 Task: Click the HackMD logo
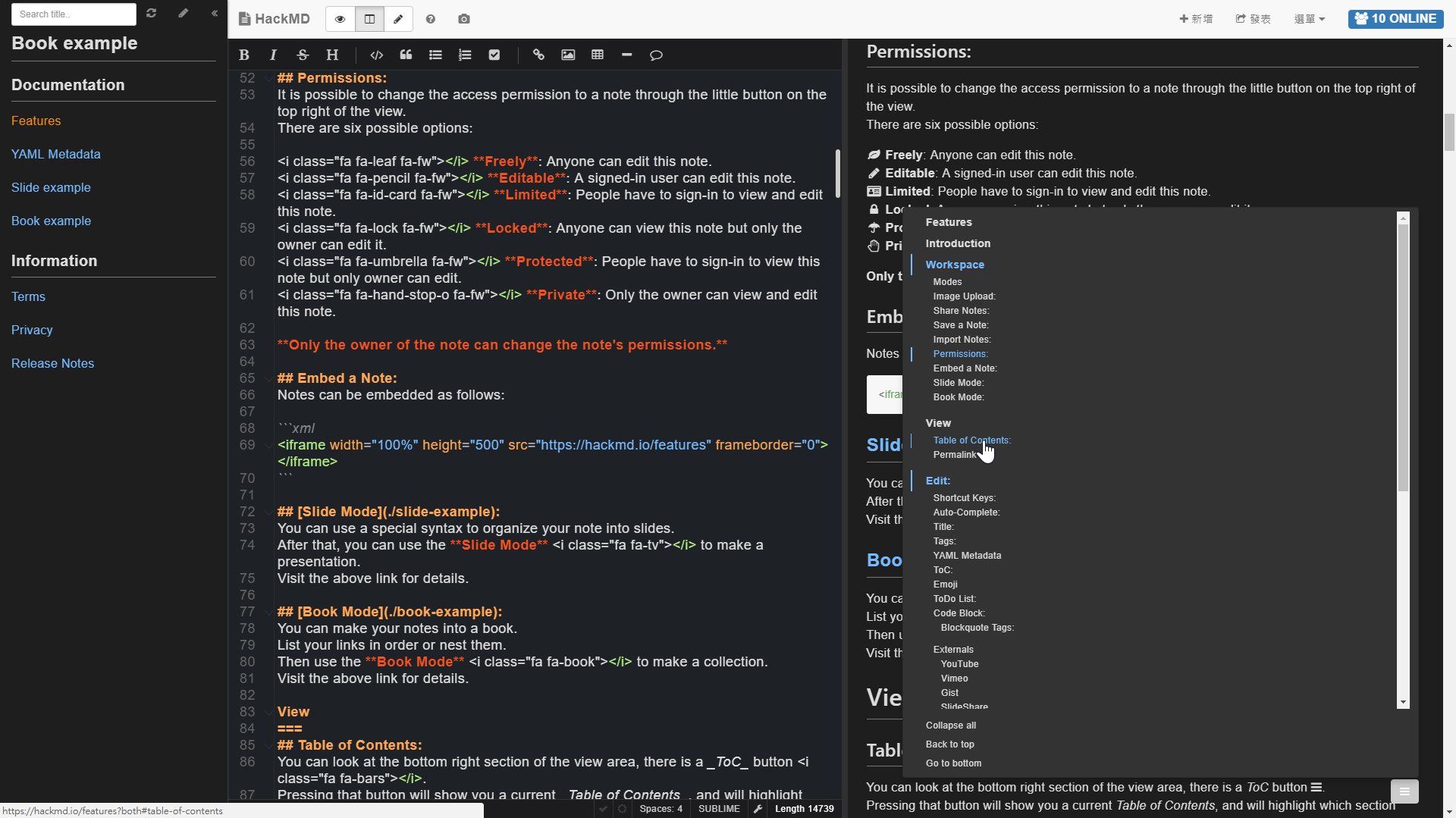pos(274,19)
